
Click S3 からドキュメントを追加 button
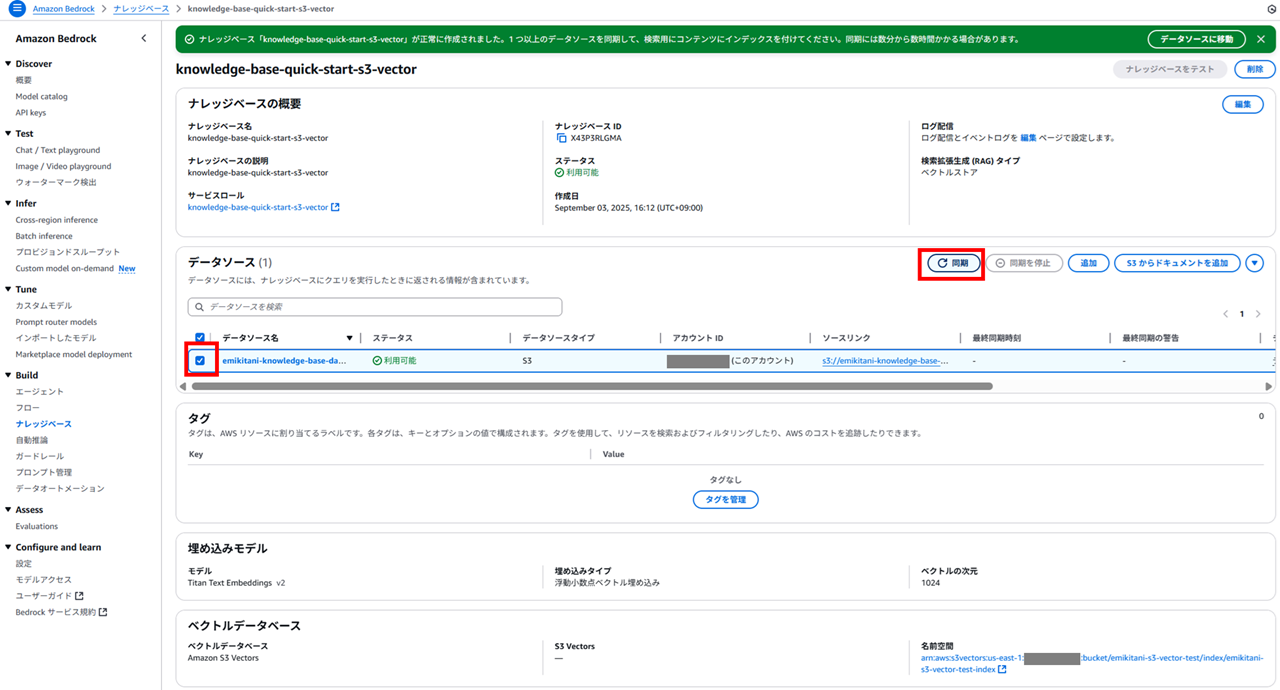pyautogui.click(x=1178, y=263)
